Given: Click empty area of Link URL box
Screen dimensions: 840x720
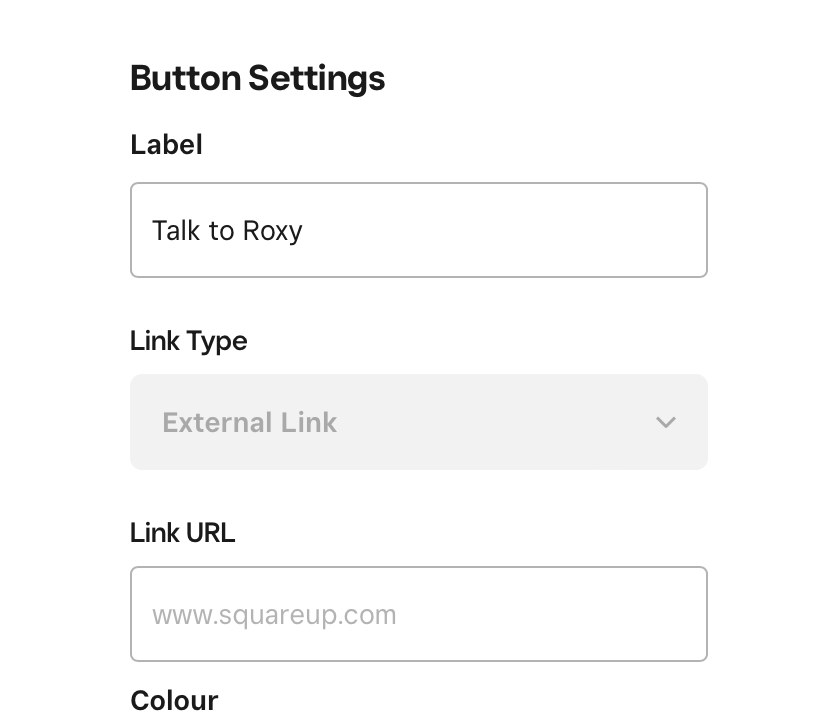Looking at the screenshot, I should (560, 614).
